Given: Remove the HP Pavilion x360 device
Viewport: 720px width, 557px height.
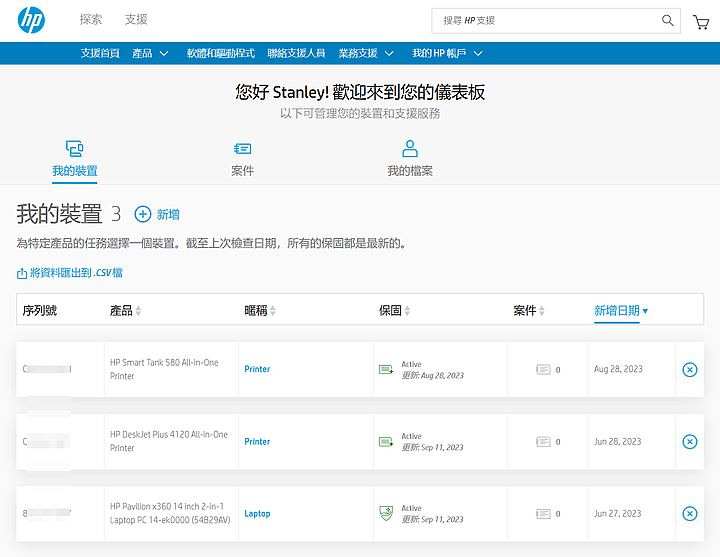Looking at the screenshot, I should (690, 513).
